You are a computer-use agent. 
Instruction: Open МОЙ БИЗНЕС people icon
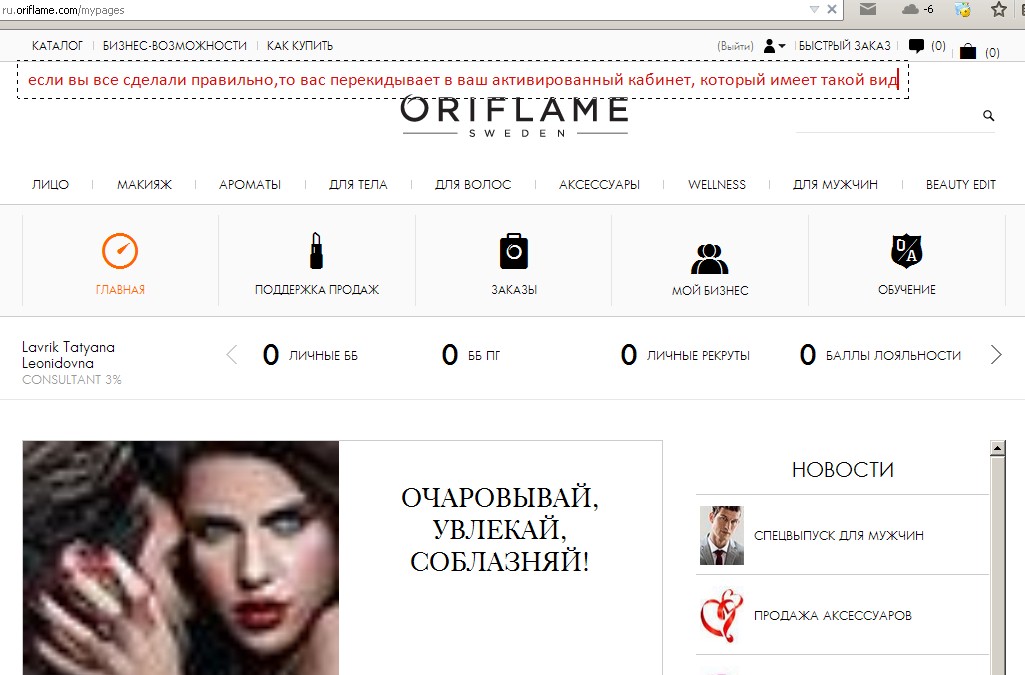point(710,259)
